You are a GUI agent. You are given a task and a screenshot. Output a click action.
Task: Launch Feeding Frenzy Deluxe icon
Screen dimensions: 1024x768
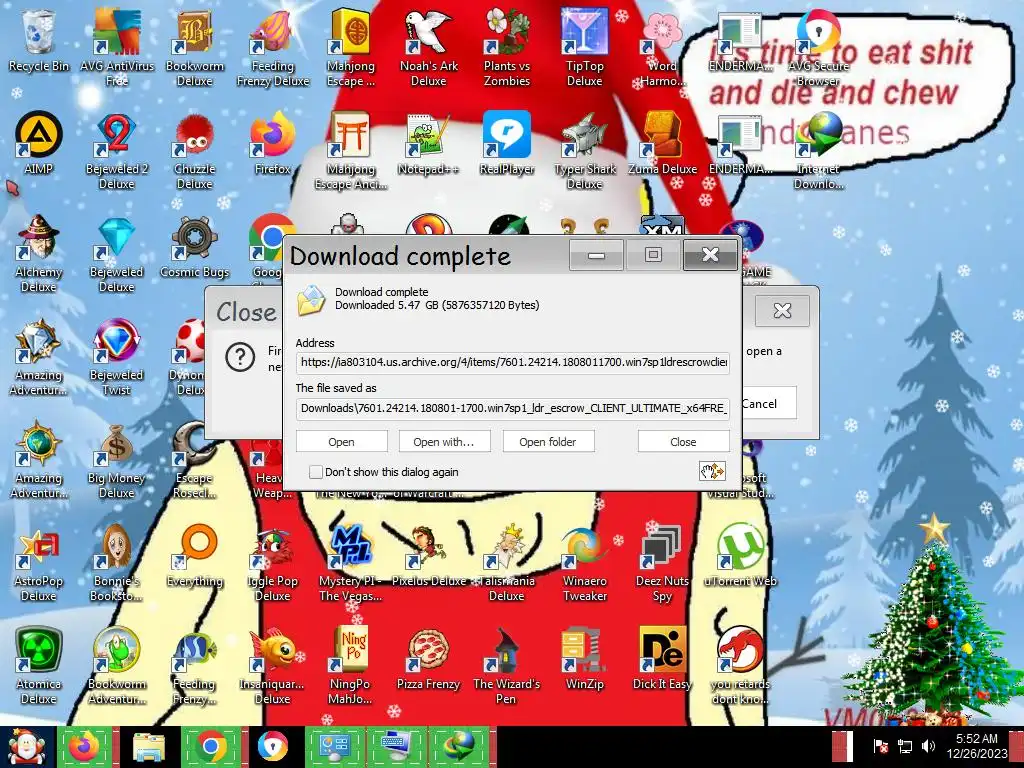(273, 47)
